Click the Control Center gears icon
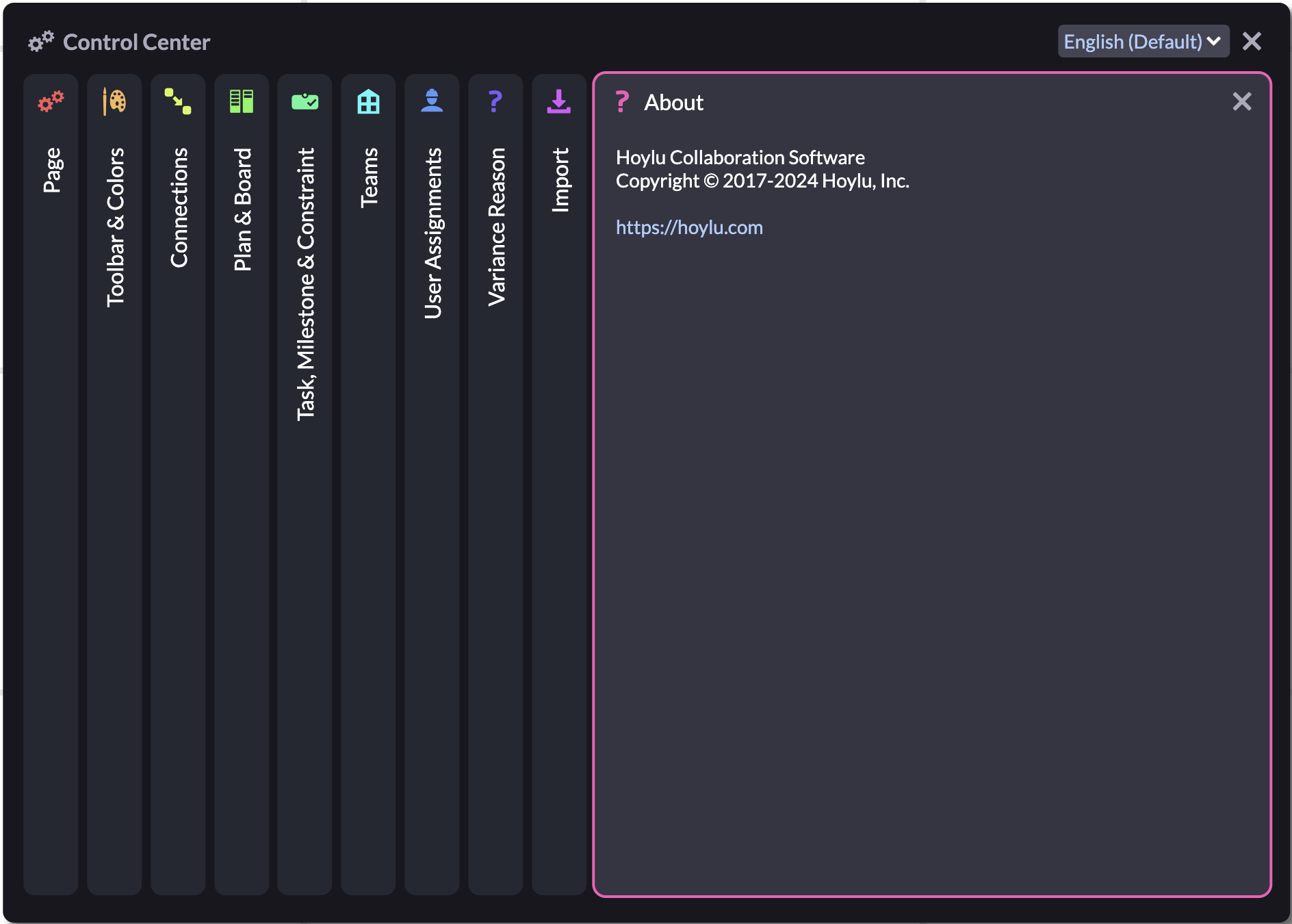The height and width of the screenshot is (924, 1292). (41, 42)
